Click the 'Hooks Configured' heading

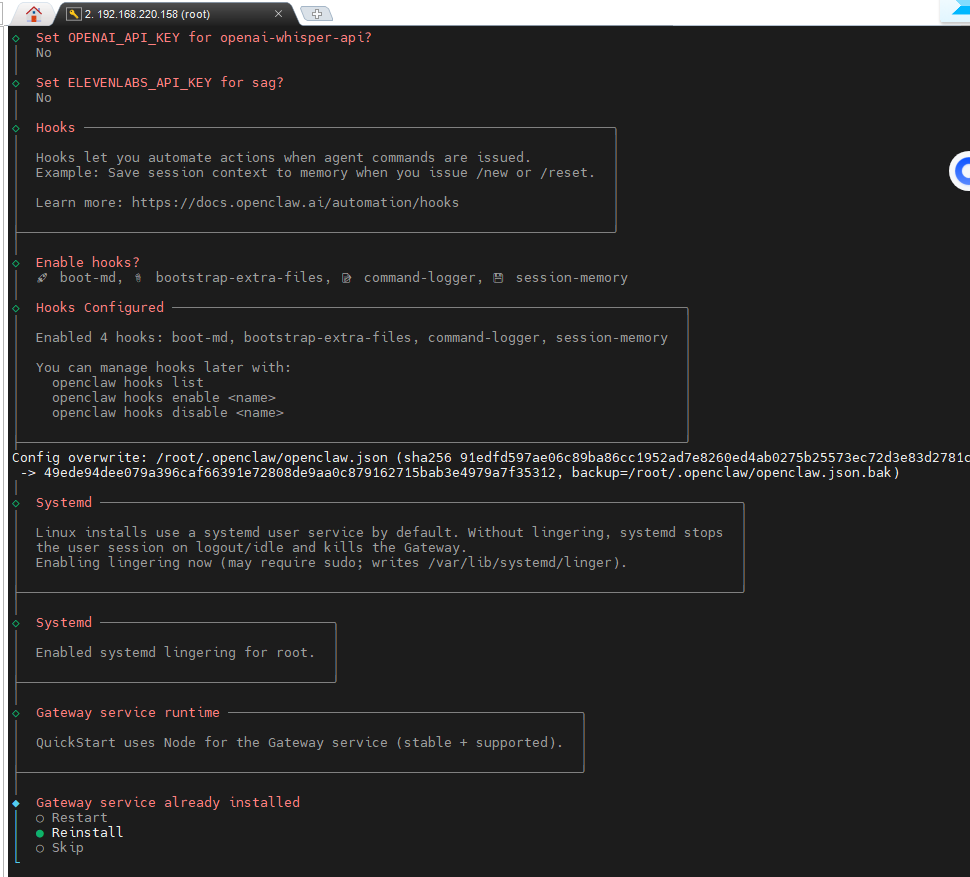(100, 307)
